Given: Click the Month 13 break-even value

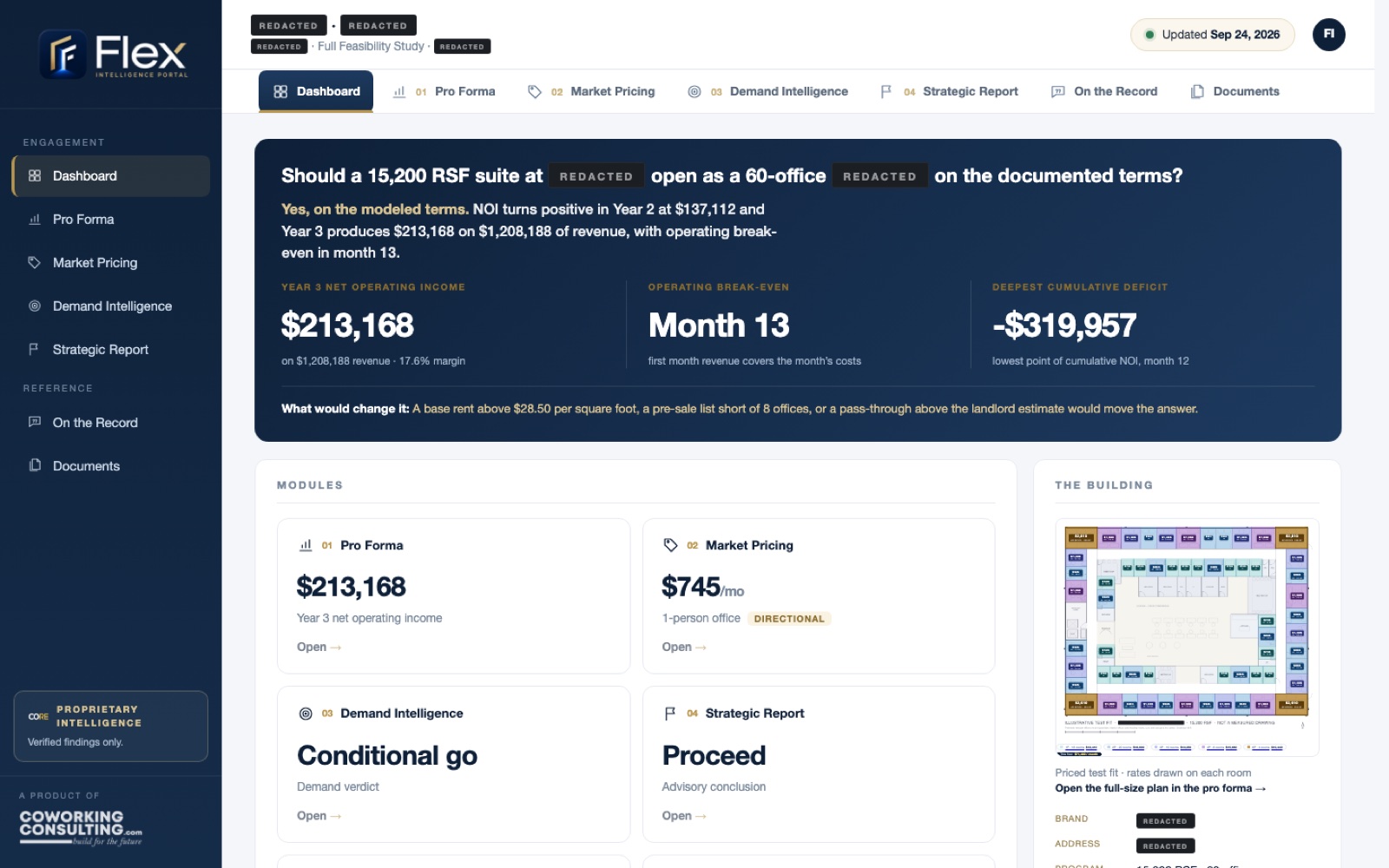Looking at the screenshot, I should pyautogui.click(x=718, y=325).
